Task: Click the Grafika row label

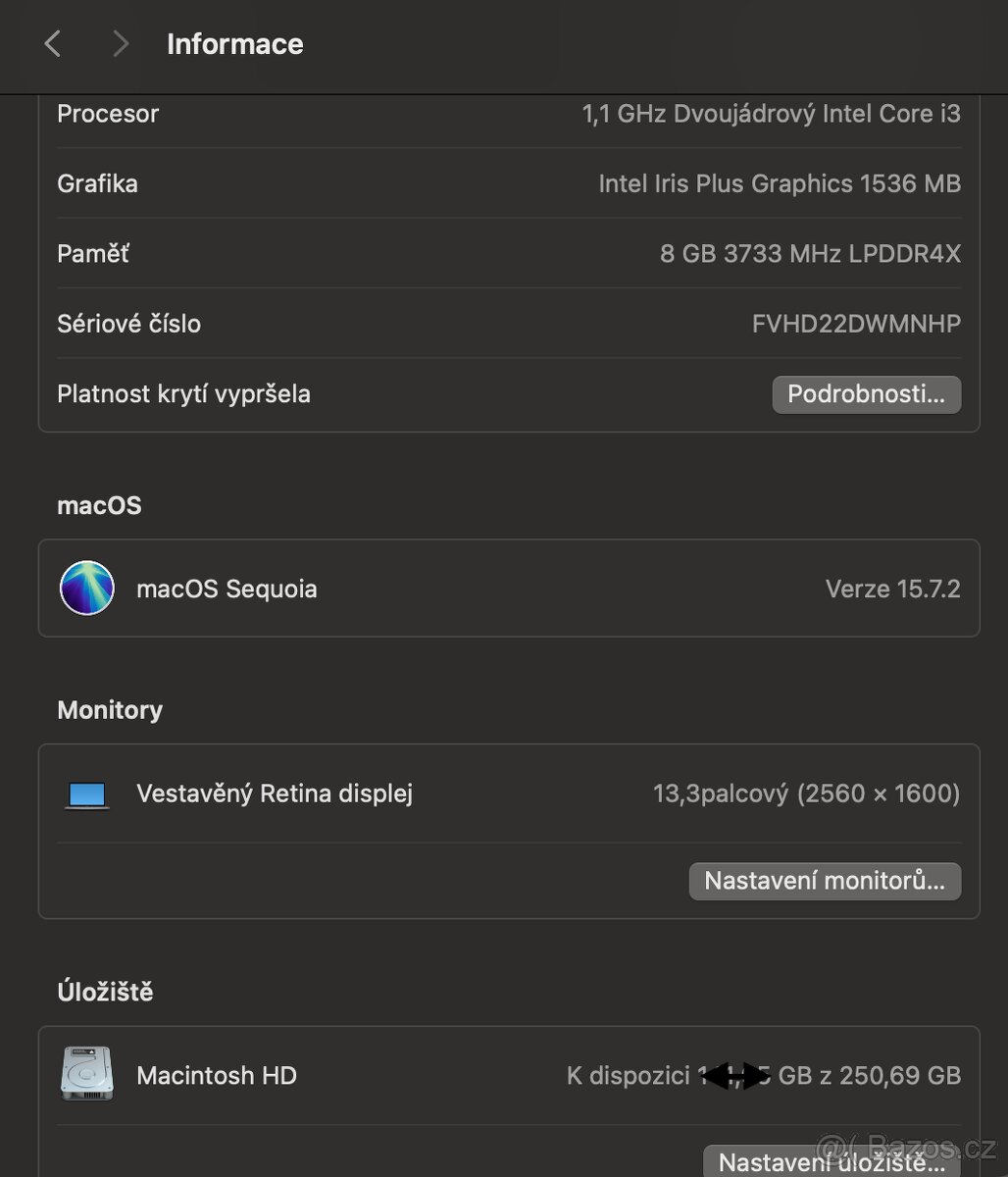Action: (x=97, y=183)
